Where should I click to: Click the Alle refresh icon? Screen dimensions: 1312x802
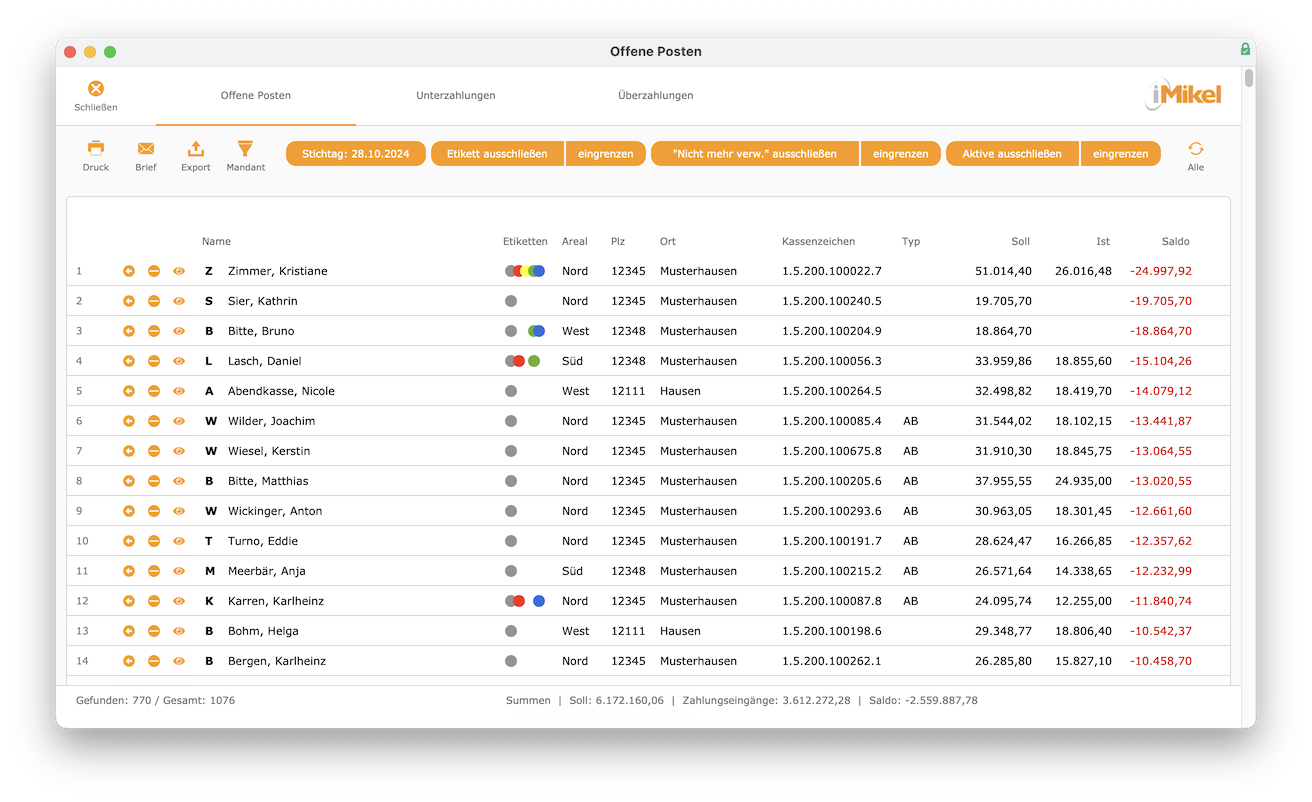click(1196, 148)
